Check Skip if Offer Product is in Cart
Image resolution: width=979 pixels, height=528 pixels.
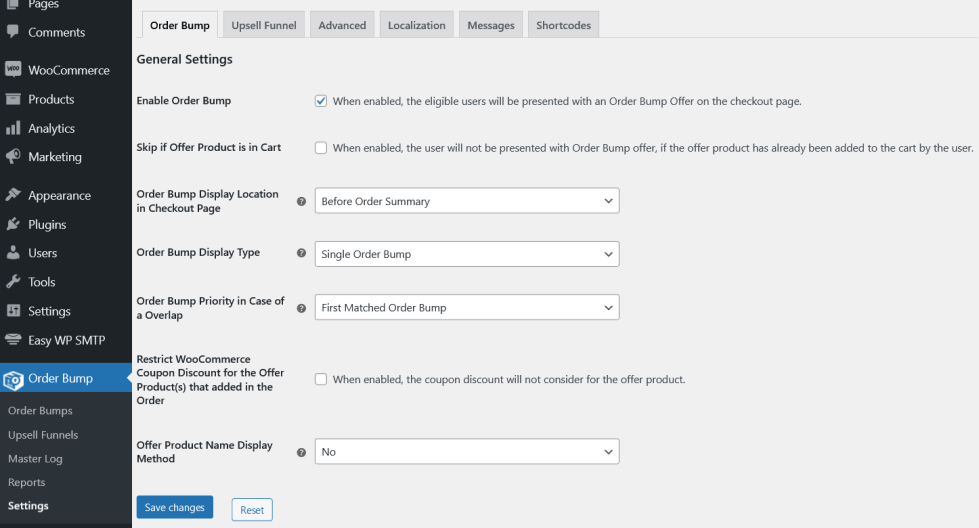coord(321,148)
